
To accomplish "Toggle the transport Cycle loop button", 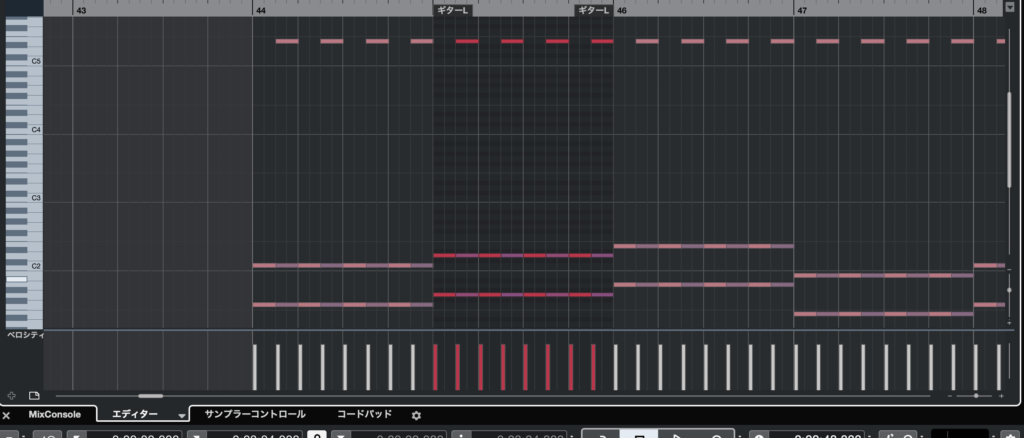I will 602,435.
